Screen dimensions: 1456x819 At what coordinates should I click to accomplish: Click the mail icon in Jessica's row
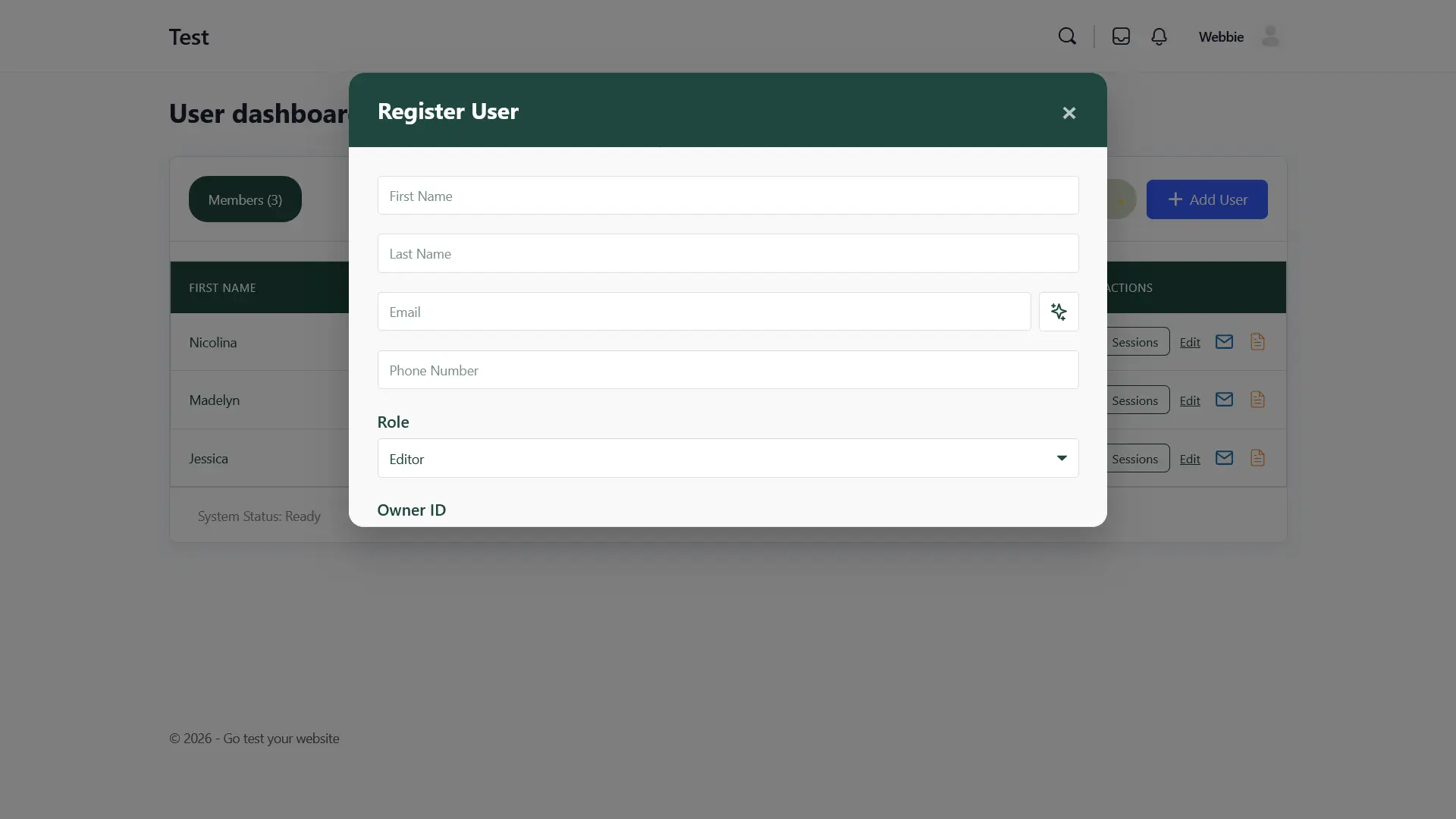[1224, 458]
